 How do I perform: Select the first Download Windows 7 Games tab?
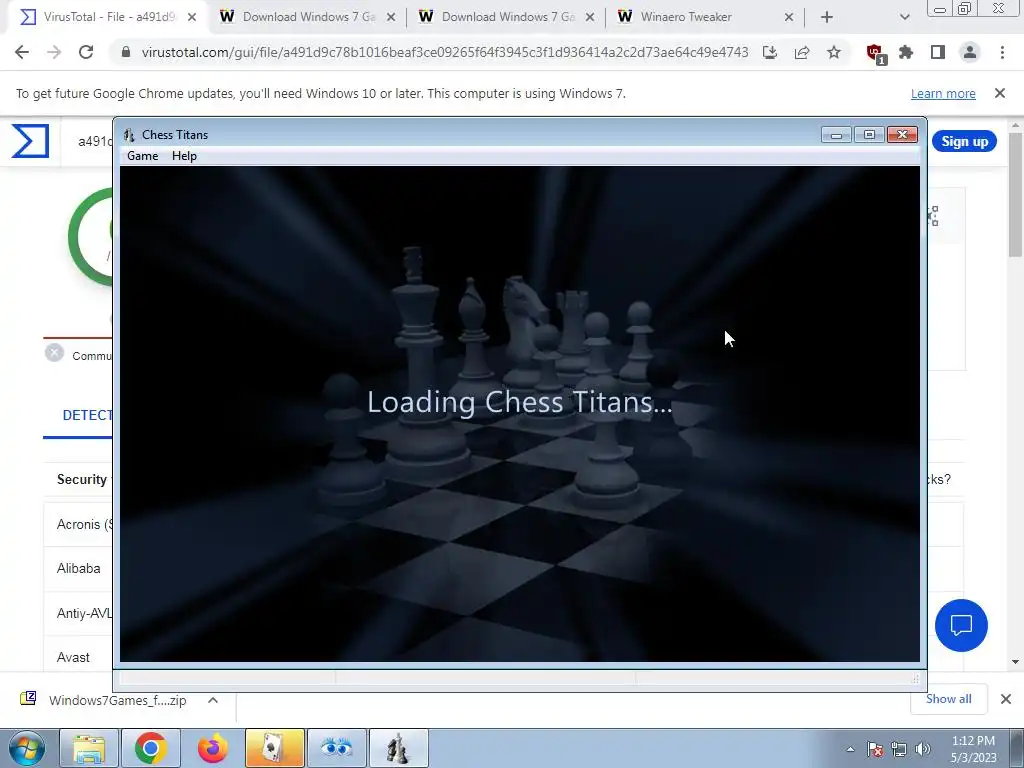pyautogui.click(x=308, y=17)
